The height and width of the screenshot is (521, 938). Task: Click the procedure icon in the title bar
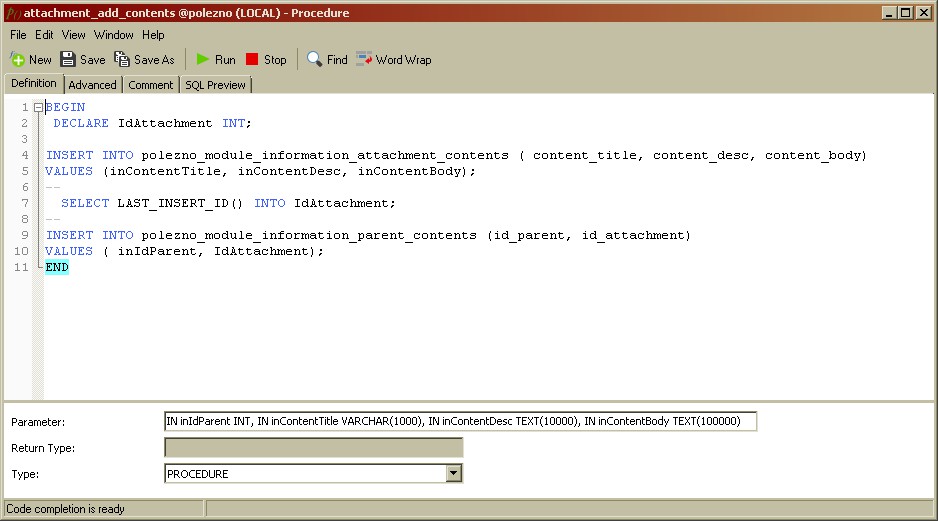(x=12, y=13)
